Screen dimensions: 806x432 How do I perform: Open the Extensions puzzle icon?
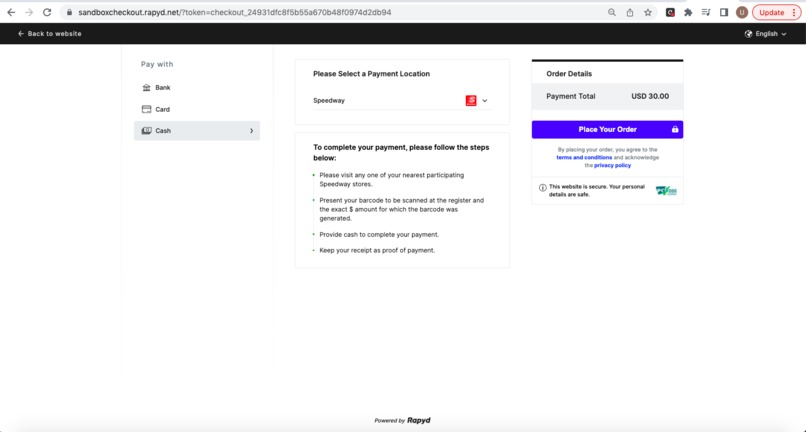(688, 12)
